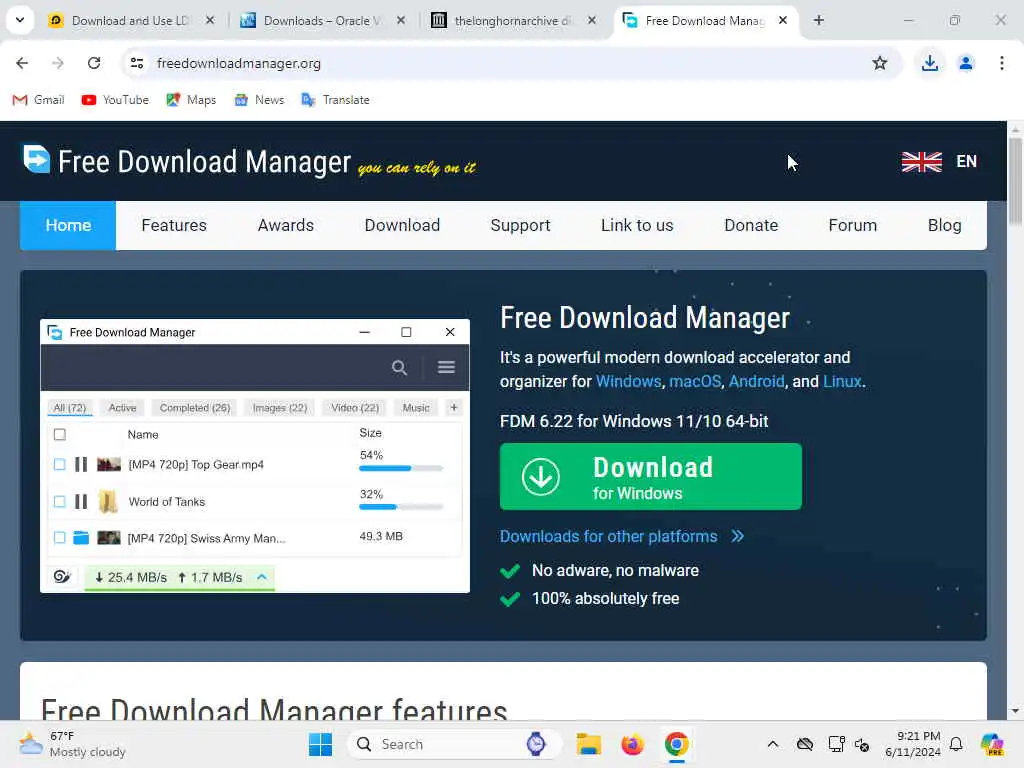This screenshot has height=768, width=1024.
Task: Open the tab search dropdown arrow
Action: pos(20,20)
